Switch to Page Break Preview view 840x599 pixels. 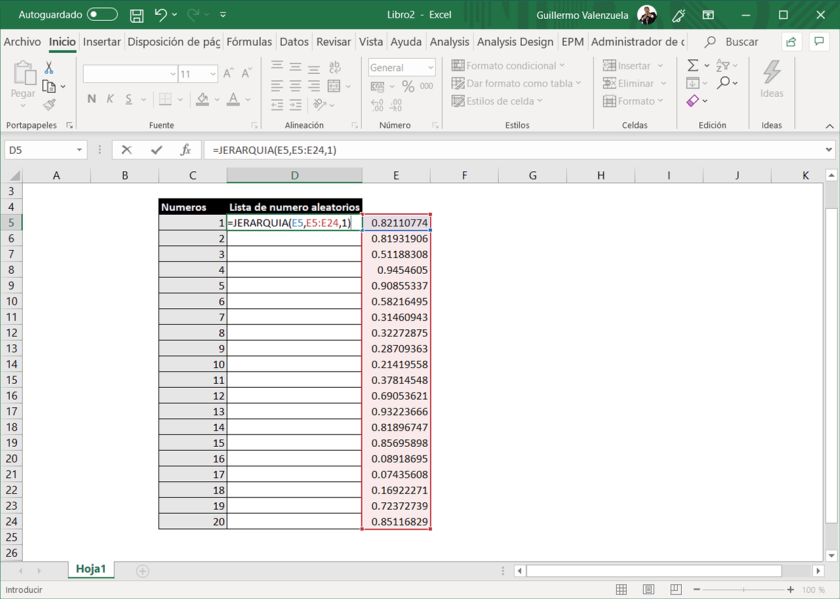(x=676, y=590)
